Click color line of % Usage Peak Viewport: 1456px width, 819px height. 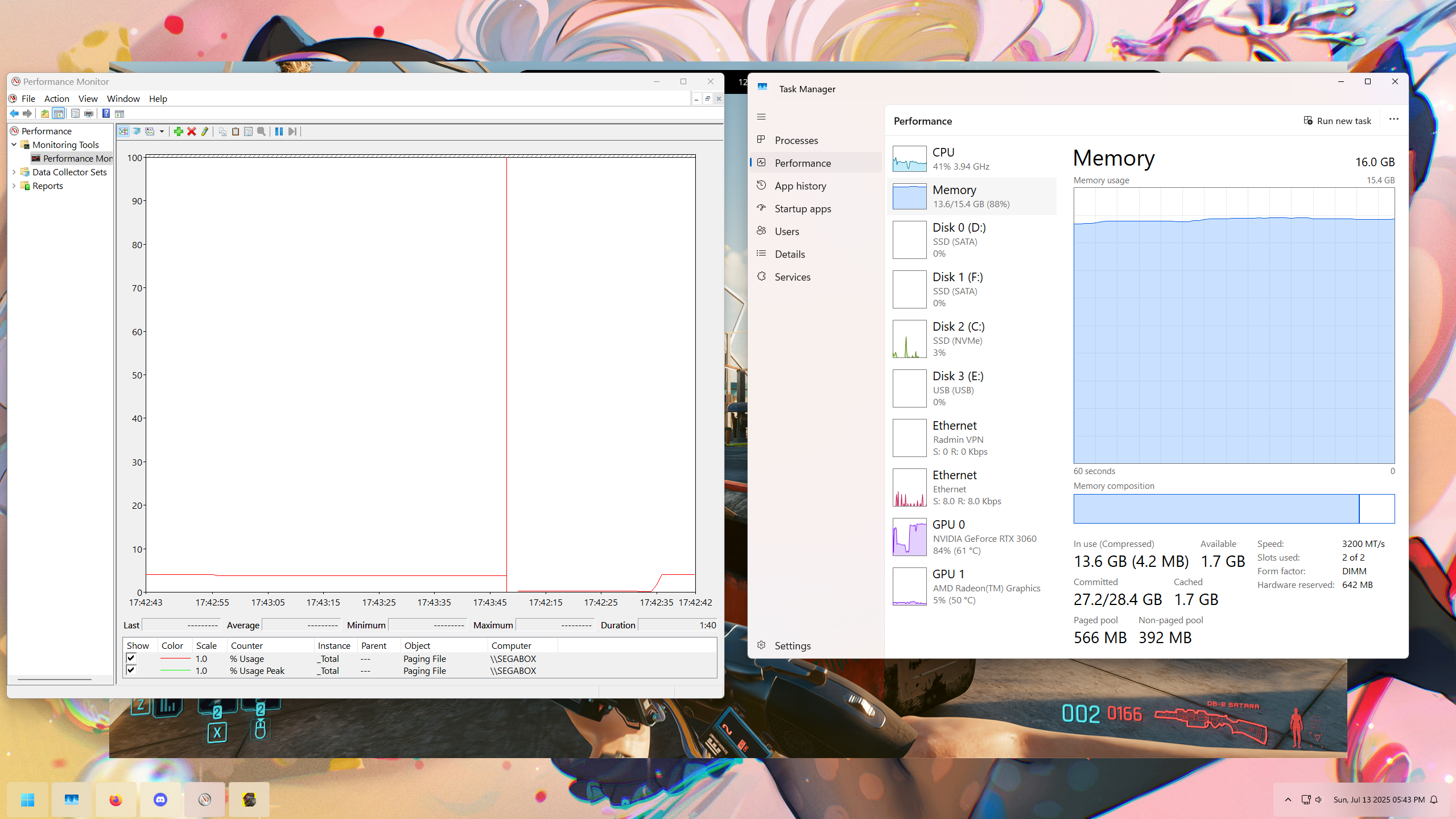175,670
